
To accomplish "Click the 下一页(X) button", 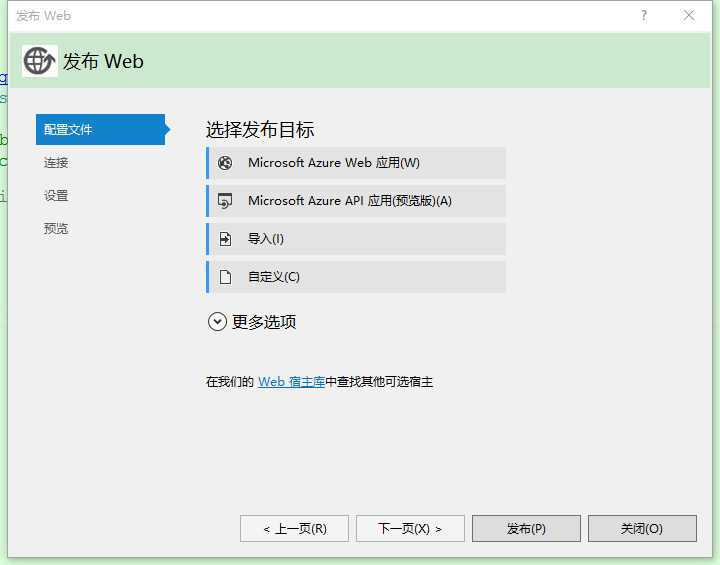I will pos(410,529).
